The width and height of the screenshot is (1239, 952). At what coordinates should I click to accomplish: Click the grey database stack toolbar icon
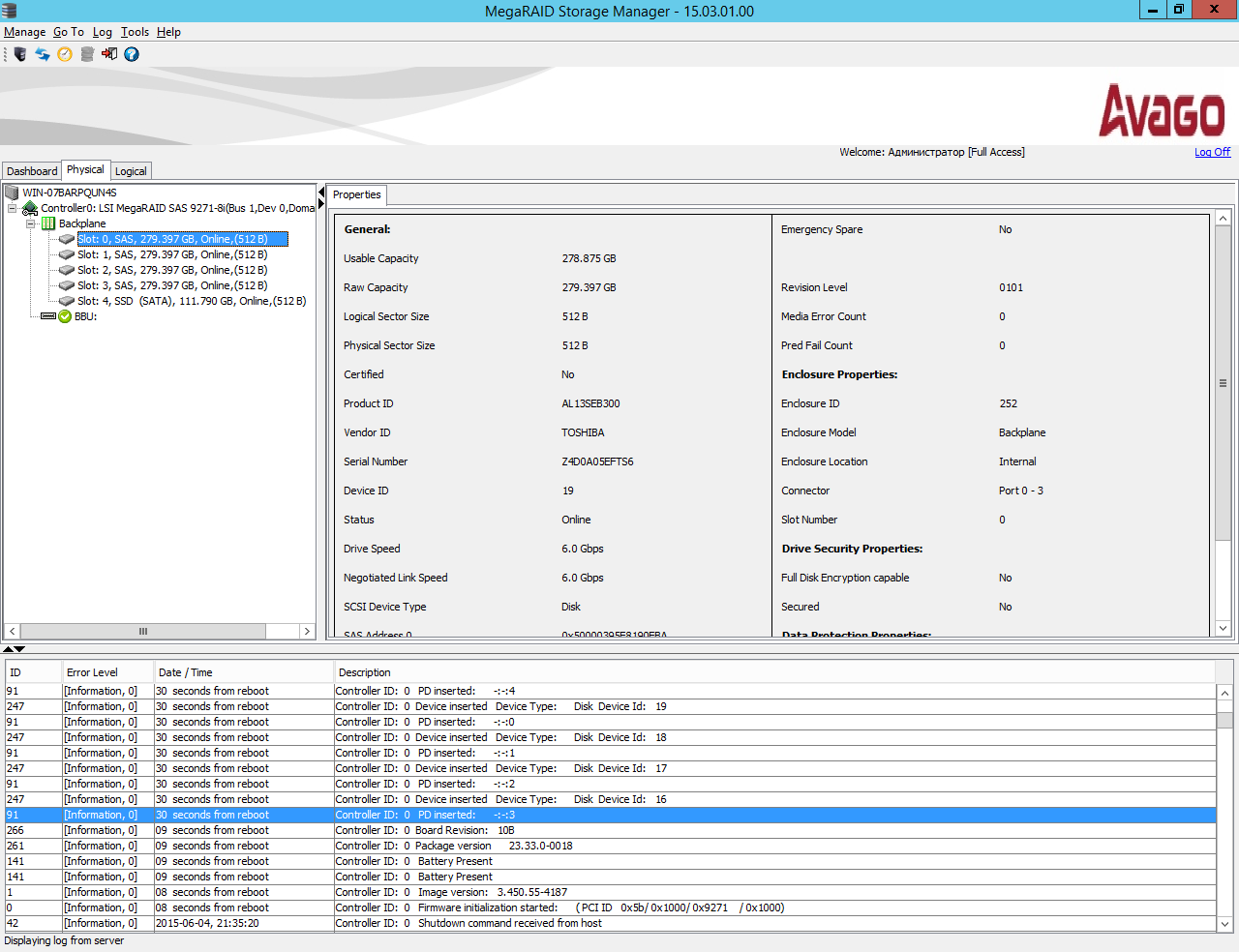87,54
